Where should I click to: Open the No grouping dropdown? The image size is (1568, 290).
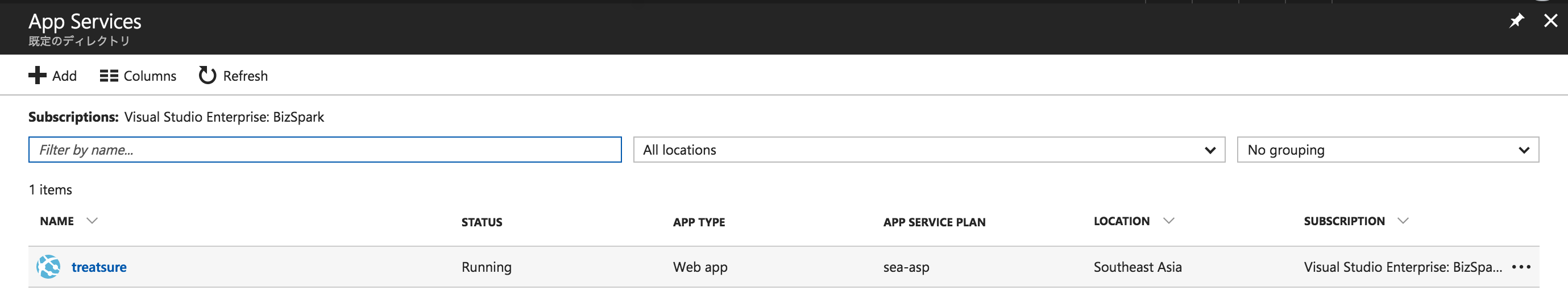[x=1388, y=150]
